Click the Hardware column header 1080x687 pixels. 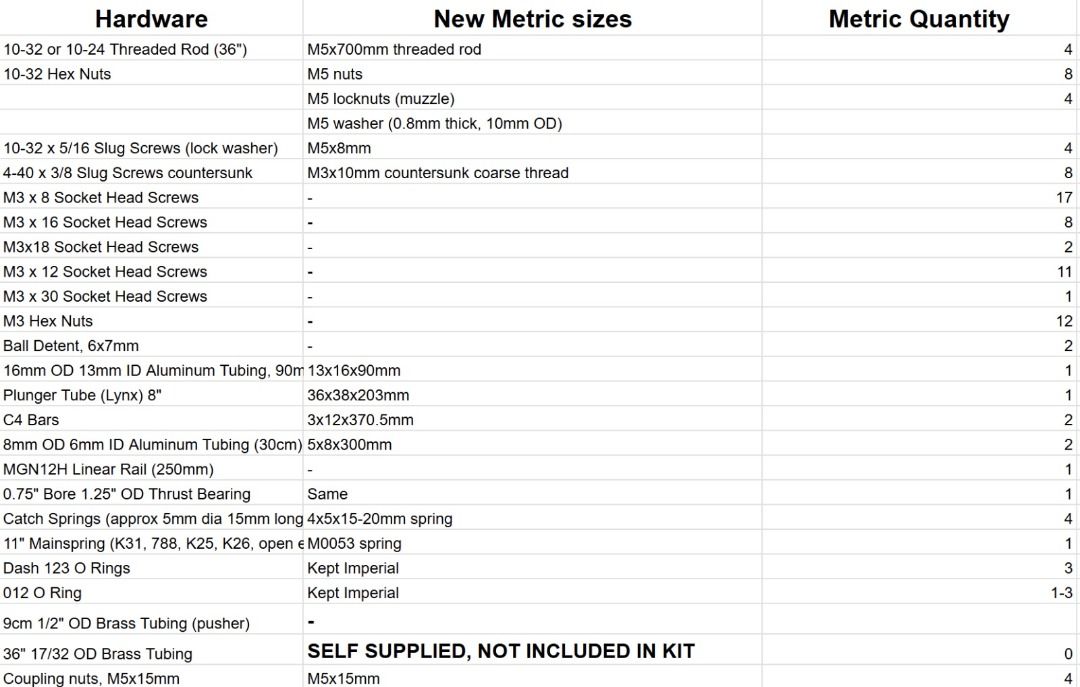pos(151,19)
